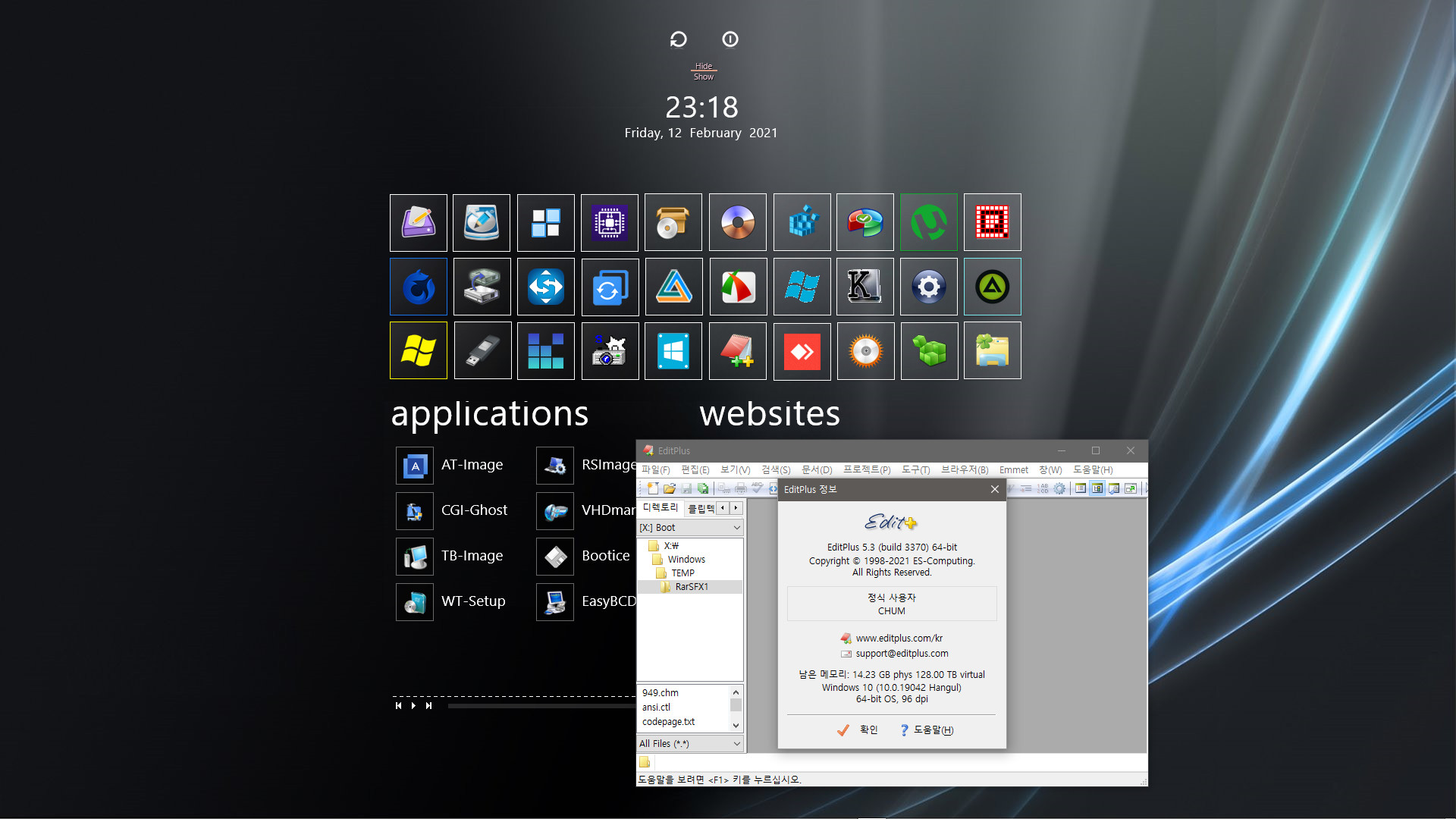This screenshot has width=1456, height=819.
Task: Open the yellow Windows flag tile
Action: (418, 350)
